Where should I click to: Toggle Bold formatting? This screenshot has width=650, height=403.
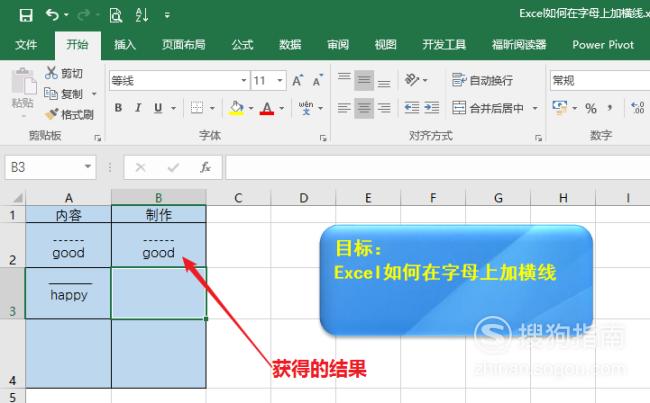tap(118, 108)
